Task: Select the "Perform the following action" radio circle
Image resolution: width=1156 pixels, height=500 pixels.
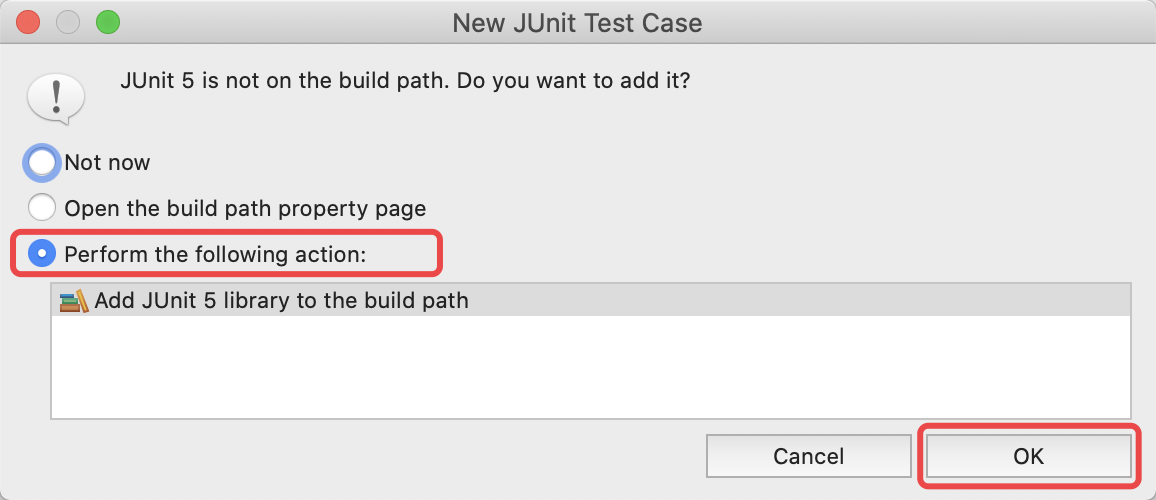Action: point(42,254)
